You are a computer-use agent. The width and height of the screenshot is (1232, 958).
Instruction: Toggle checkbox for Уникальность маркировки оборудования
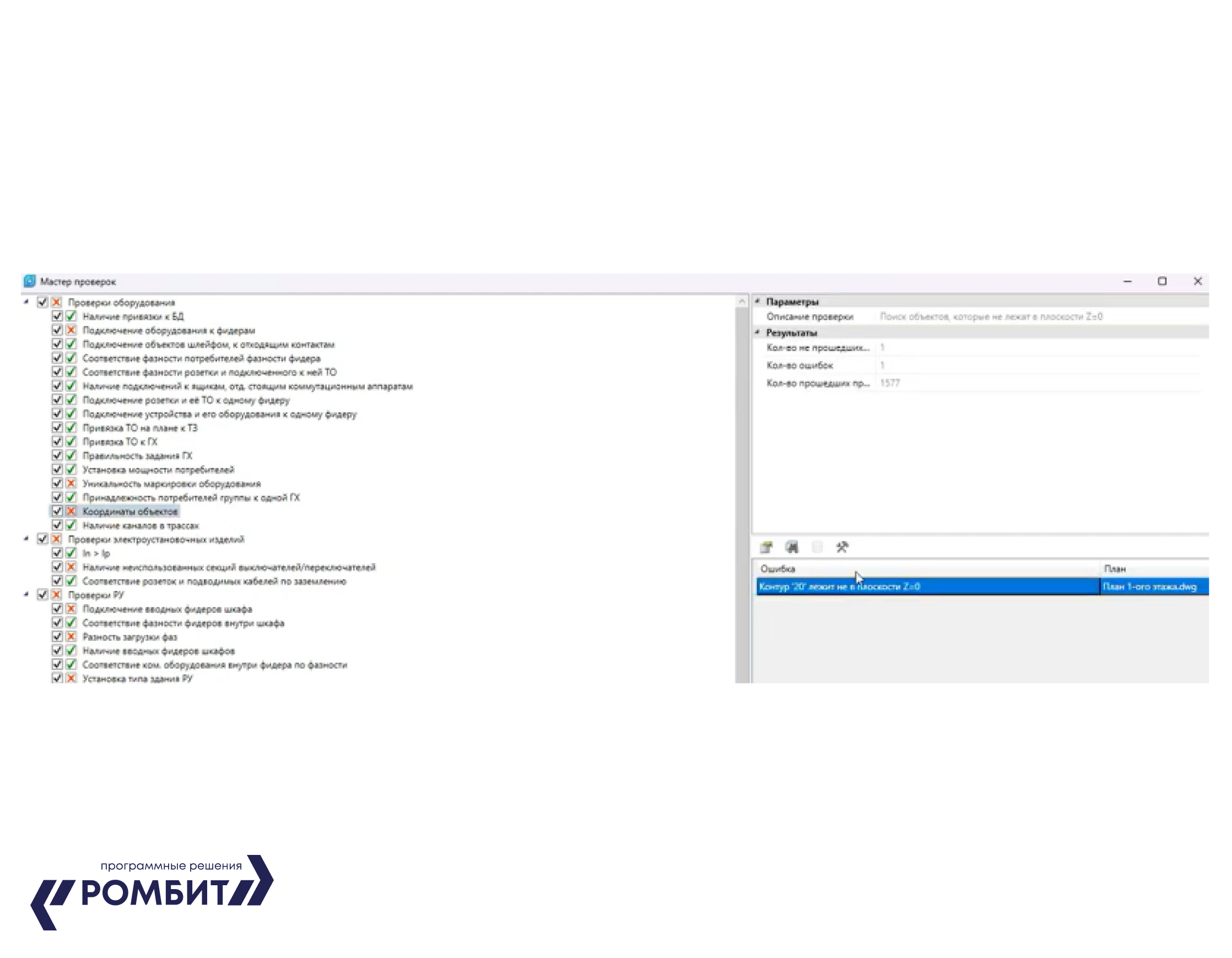point(57,483)
